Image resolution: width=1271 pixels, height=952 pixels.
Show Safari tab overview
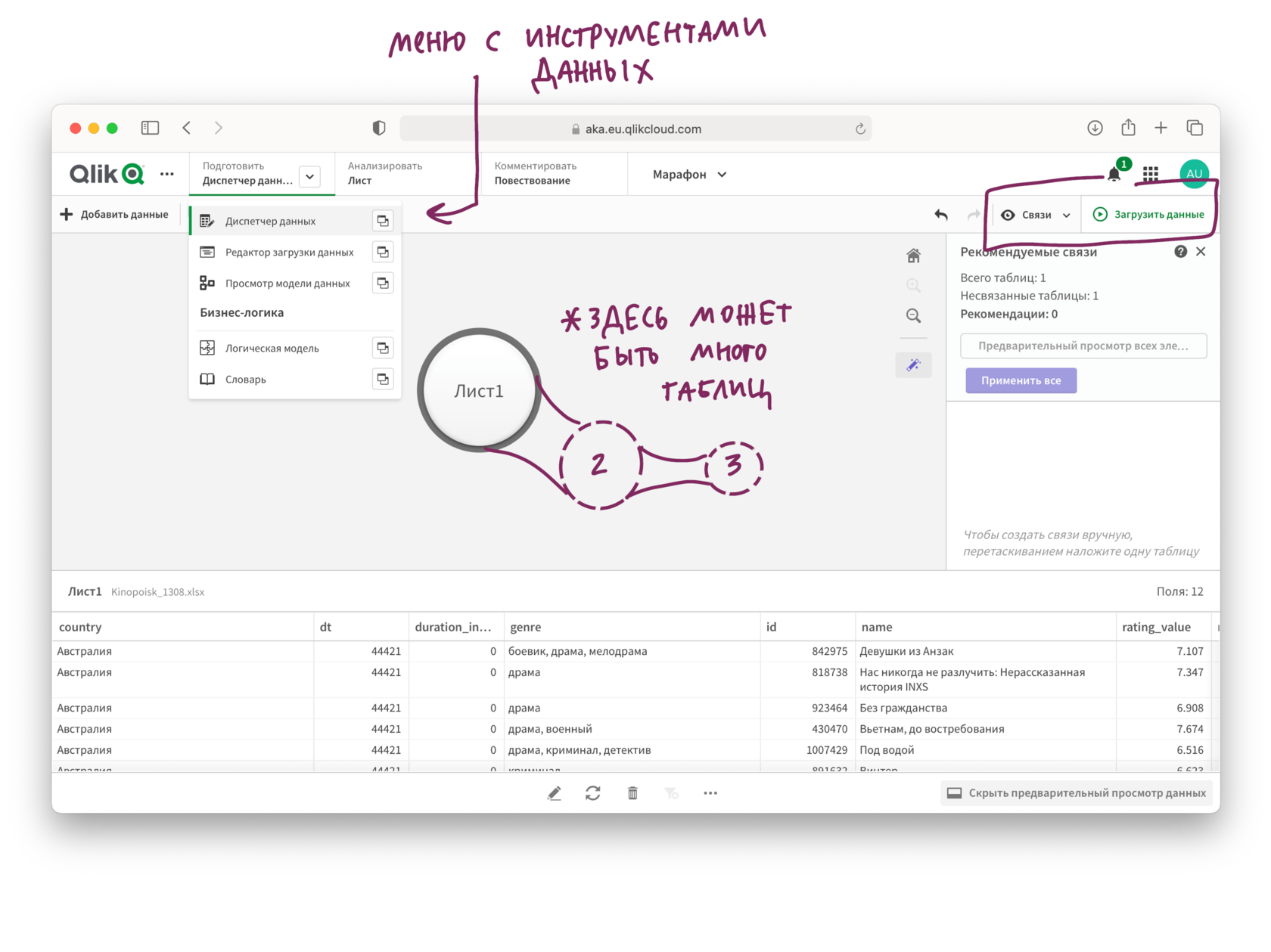click(1195, 129)
